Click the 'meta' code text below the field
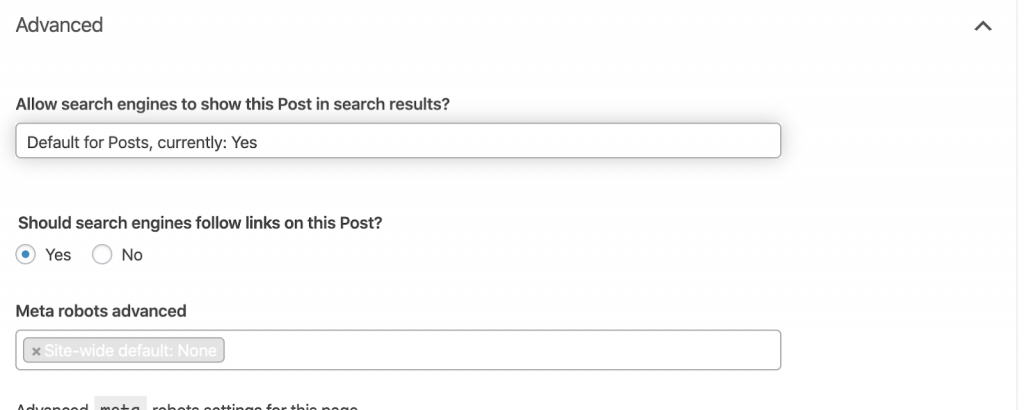The height and width of the screenshot is (410, 1024). [120, 404]
